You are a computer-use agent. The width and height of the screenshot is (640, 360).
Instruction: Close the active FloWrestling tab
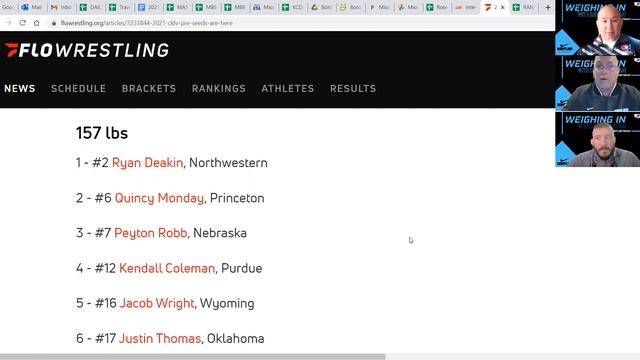point(502,7)
